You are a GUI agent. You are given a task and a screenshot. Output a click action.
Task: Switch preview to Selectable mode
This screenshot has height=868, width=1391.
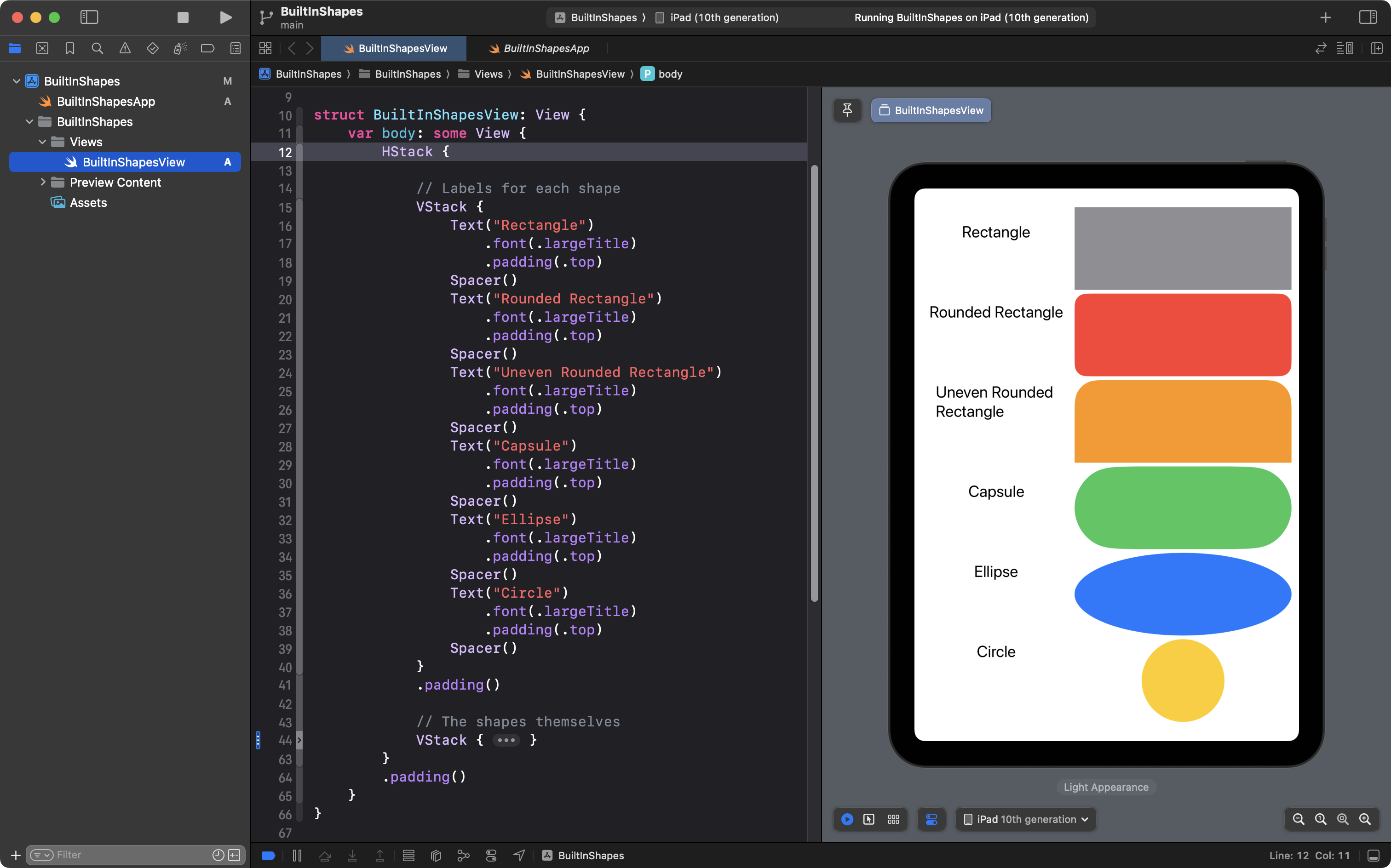tap(869, 819)
